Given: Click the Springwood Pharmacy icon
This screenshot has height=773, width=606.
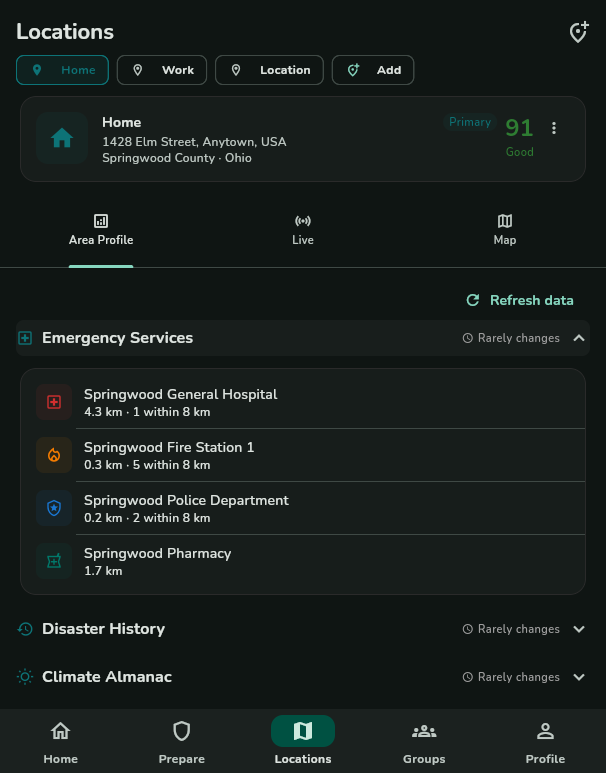Looking at the screenshot, I should (54, 561).
